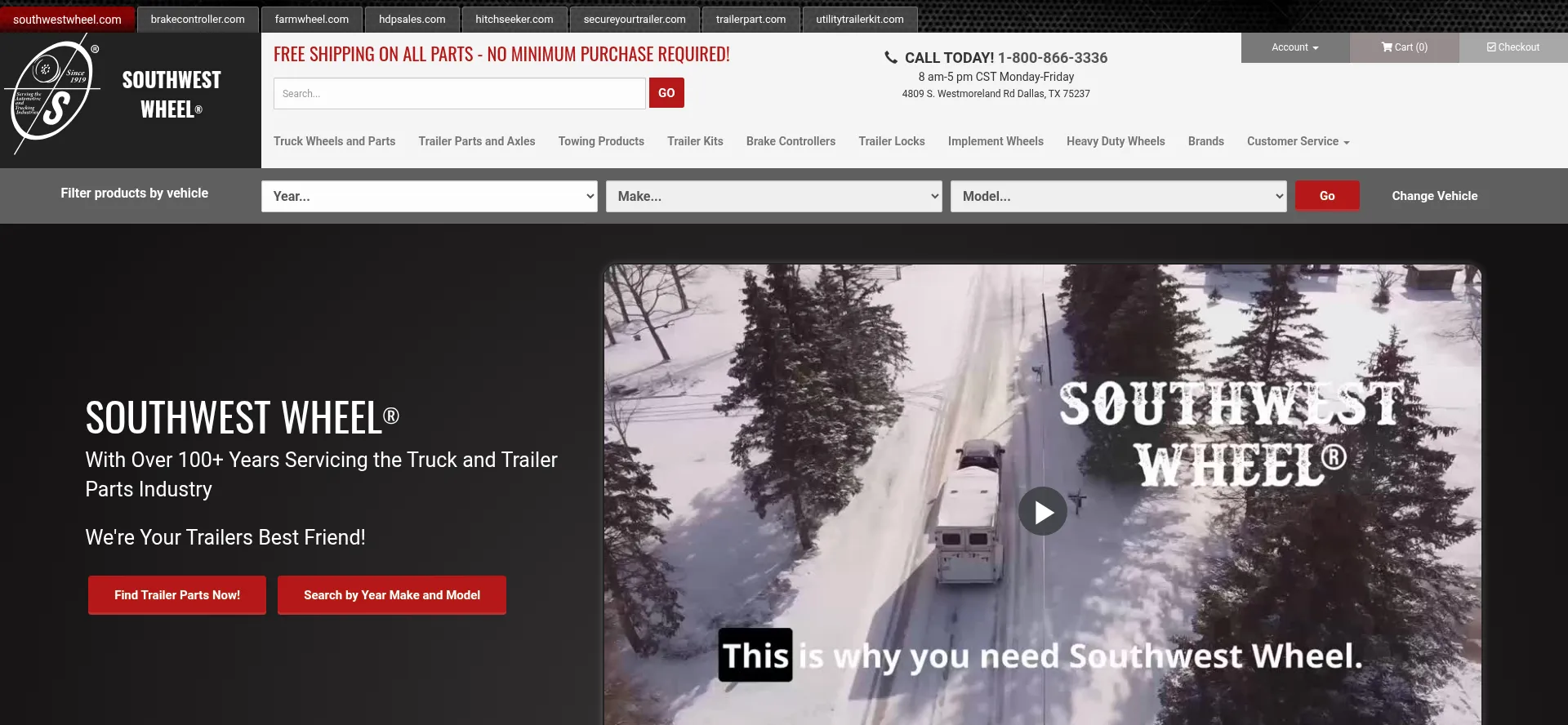The width and height of the screenshot is (1568, 725).
Task: Switch to utilitytrailerkit.com tab
Action: pyautogui.click(x=860, y=20)
